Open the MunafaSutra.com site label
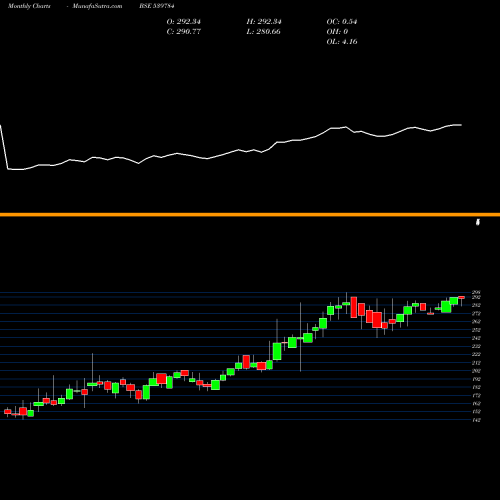Screen dimensions: 500x500 97,6
